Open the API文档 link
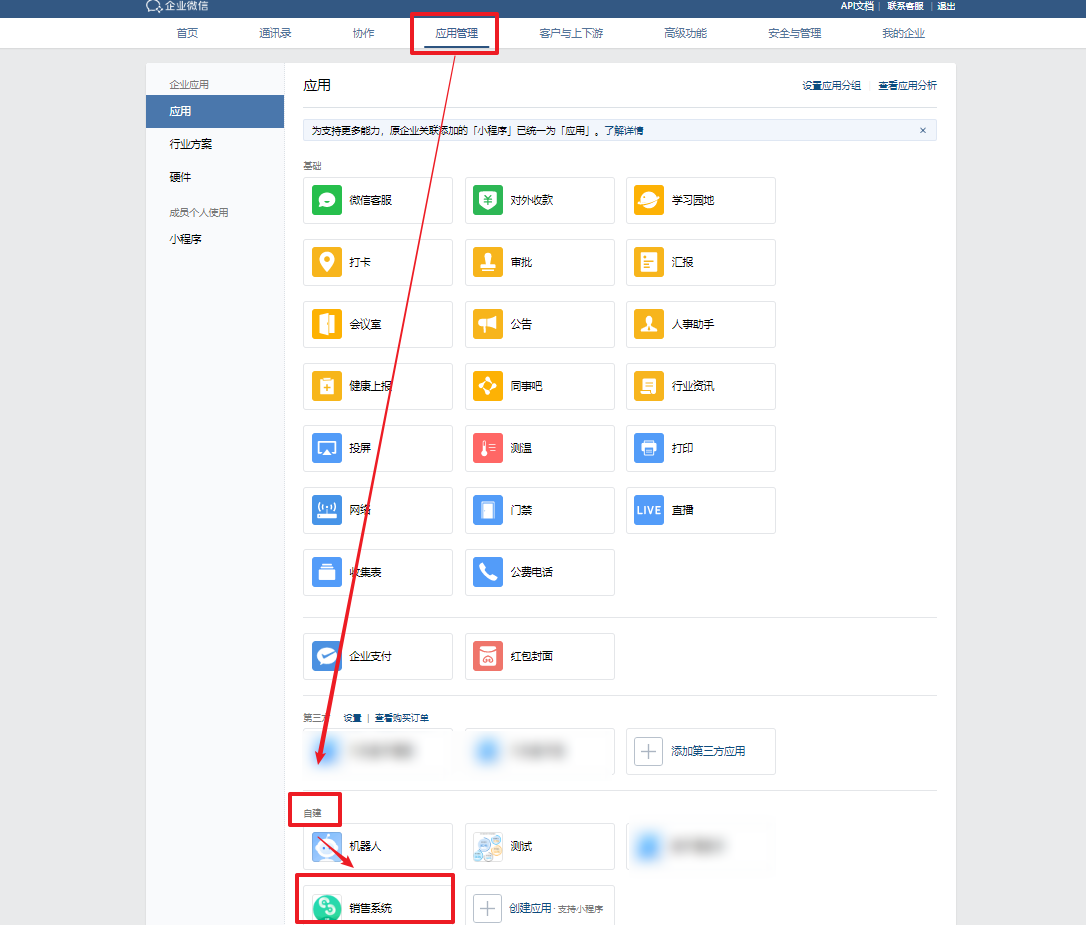 point(857,6)
